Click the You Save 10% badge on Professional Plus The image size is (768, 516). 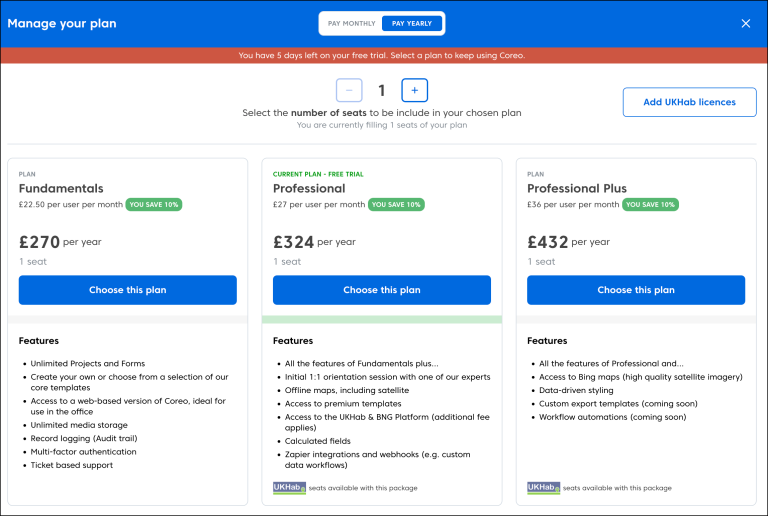650,205
